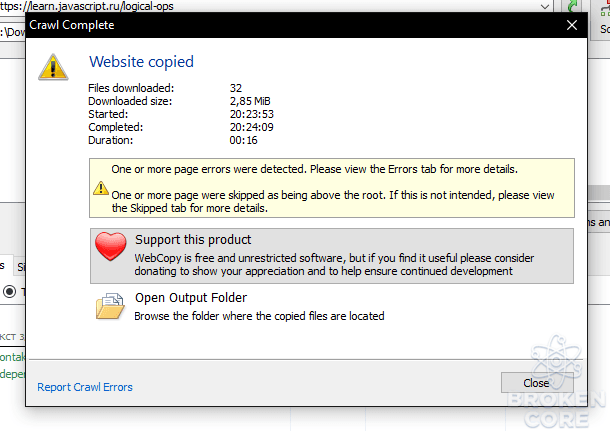The height and width of the screenshot is (431, 610).
Task: Click the green refresh icon in the top toolbar
Action: 572,7
